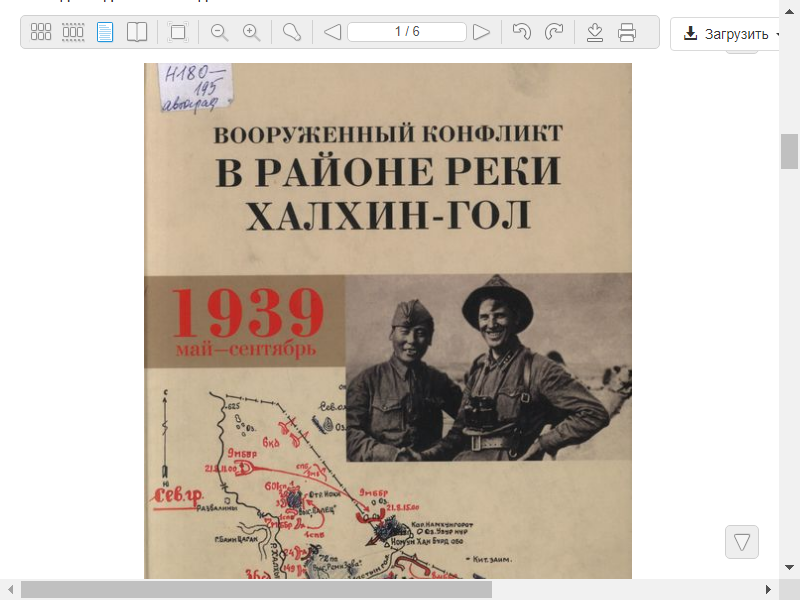Click the book cover page image
The image size is (800, 600).
[x=388, y=321]
